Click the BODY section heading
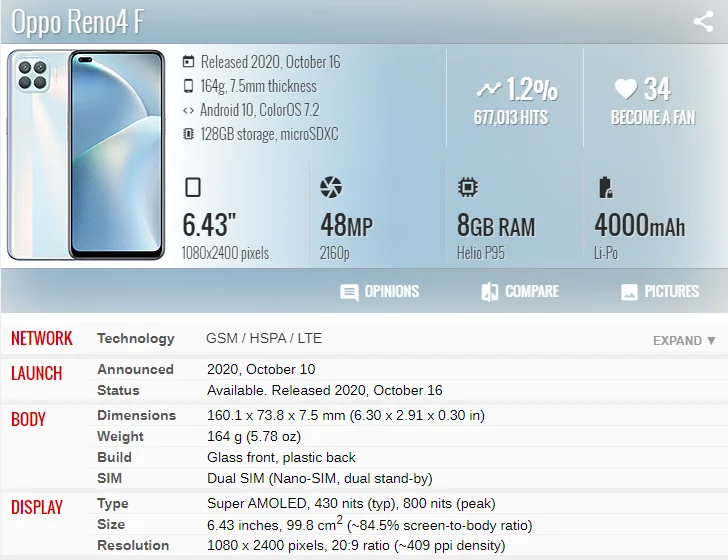 click(28, 419)
